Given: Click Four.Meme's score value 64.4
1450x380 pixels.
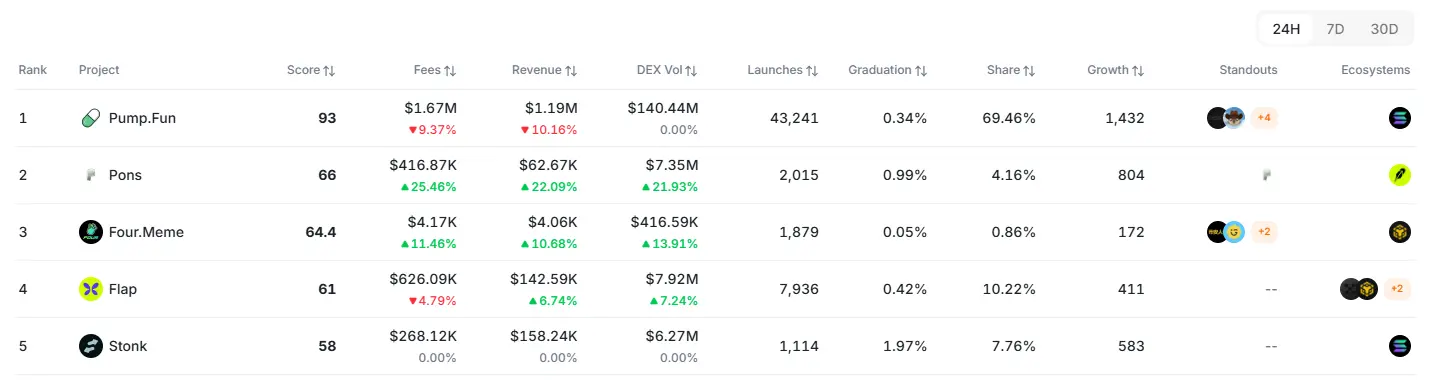Looking at the screenshot, I should pos(321,232).
